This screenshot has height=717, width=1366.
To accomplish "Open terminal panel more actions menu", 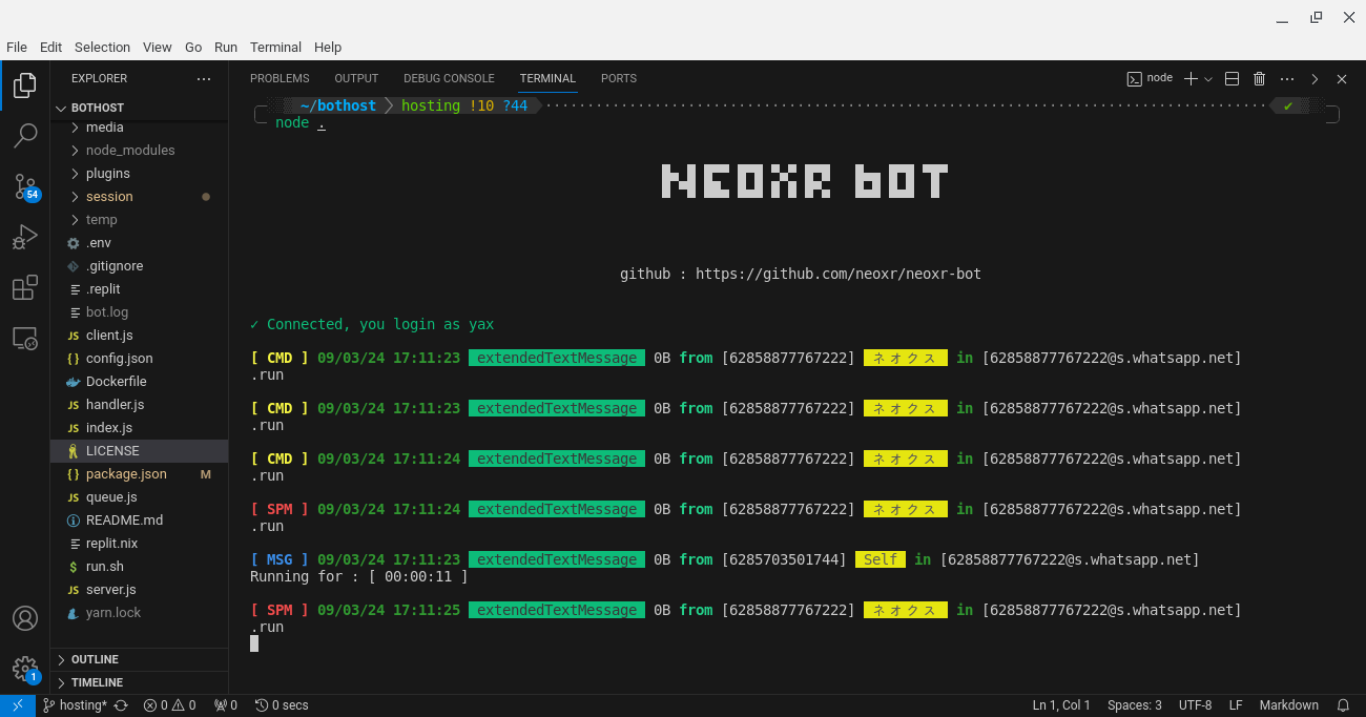I will [1287, 78].
